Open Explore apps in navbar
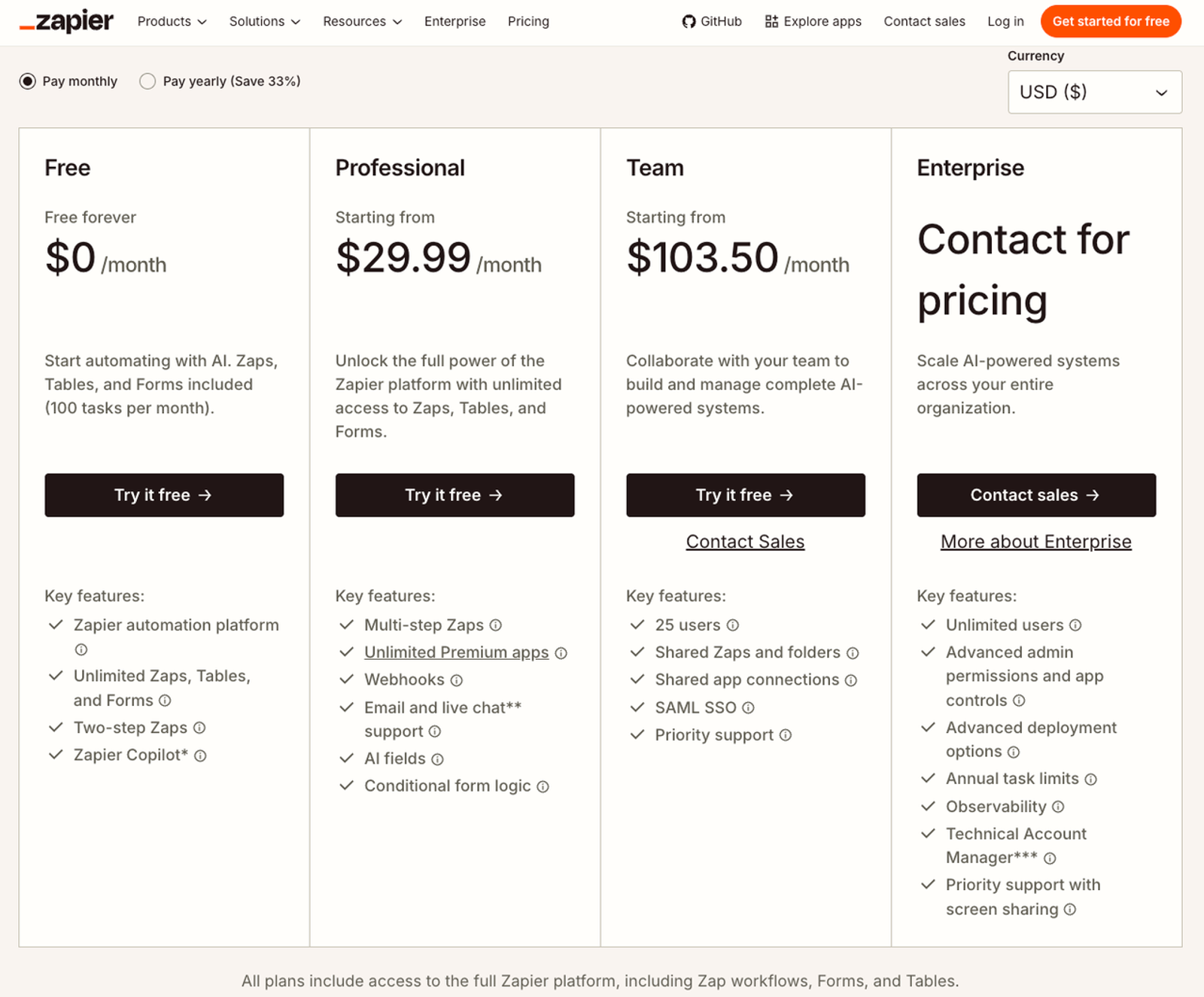The image size is (1204, 997). (813, 22)
